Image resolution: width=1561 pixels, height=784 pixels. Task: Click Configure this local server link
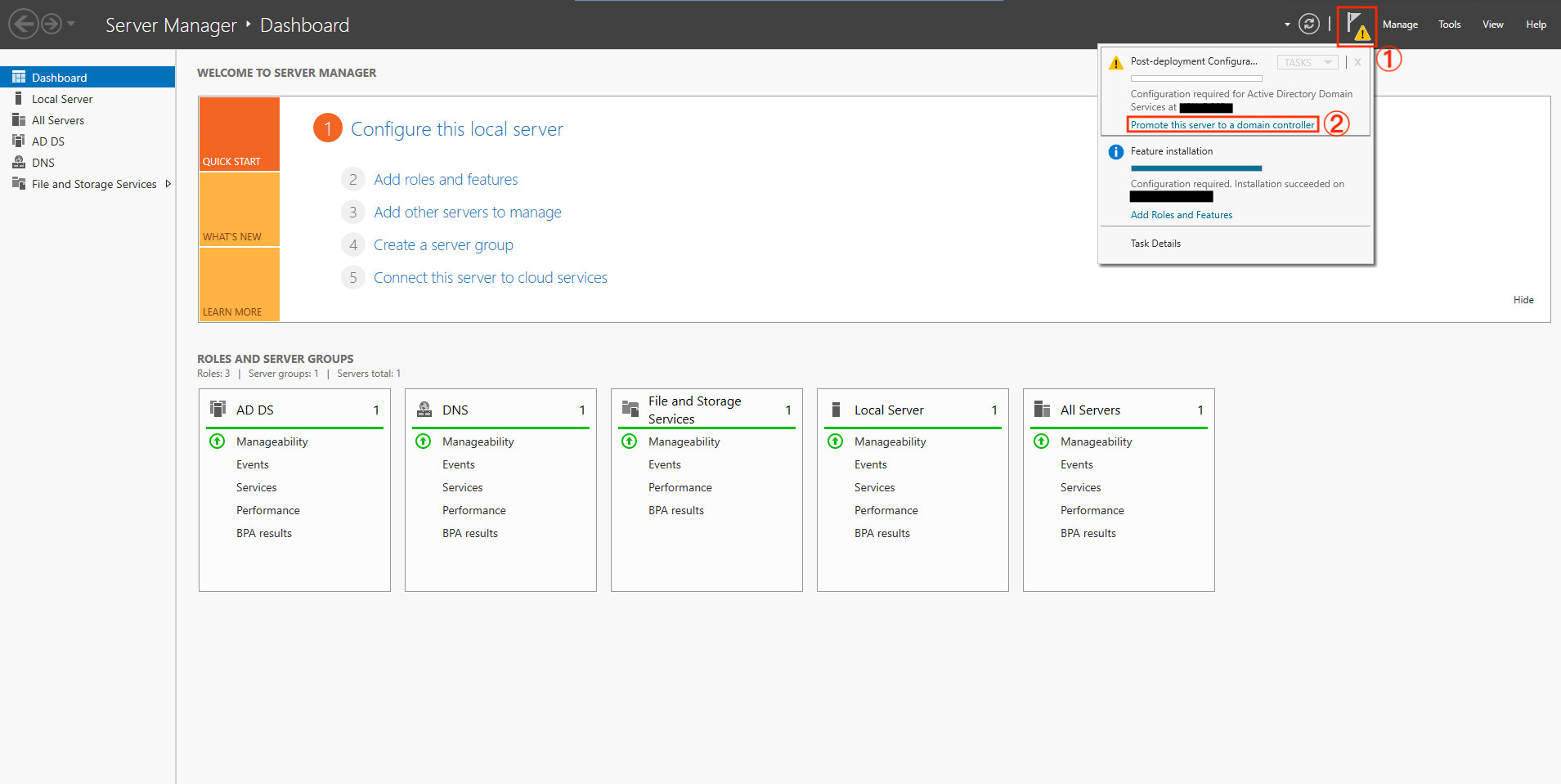pyautogui.click(x=457, y=129)
